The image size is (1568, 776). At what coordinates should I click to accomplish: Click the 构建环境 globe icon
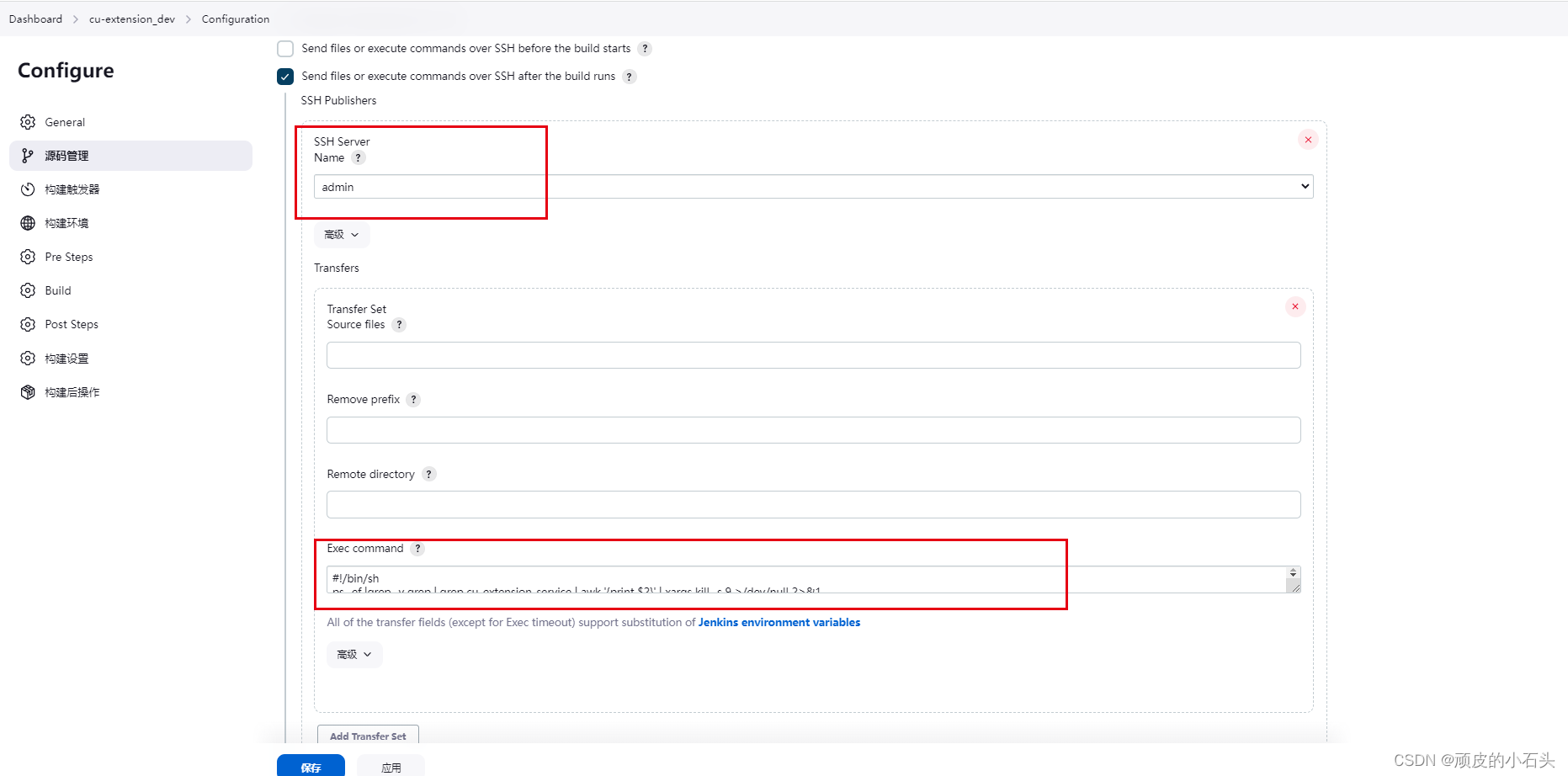[28, 223]
